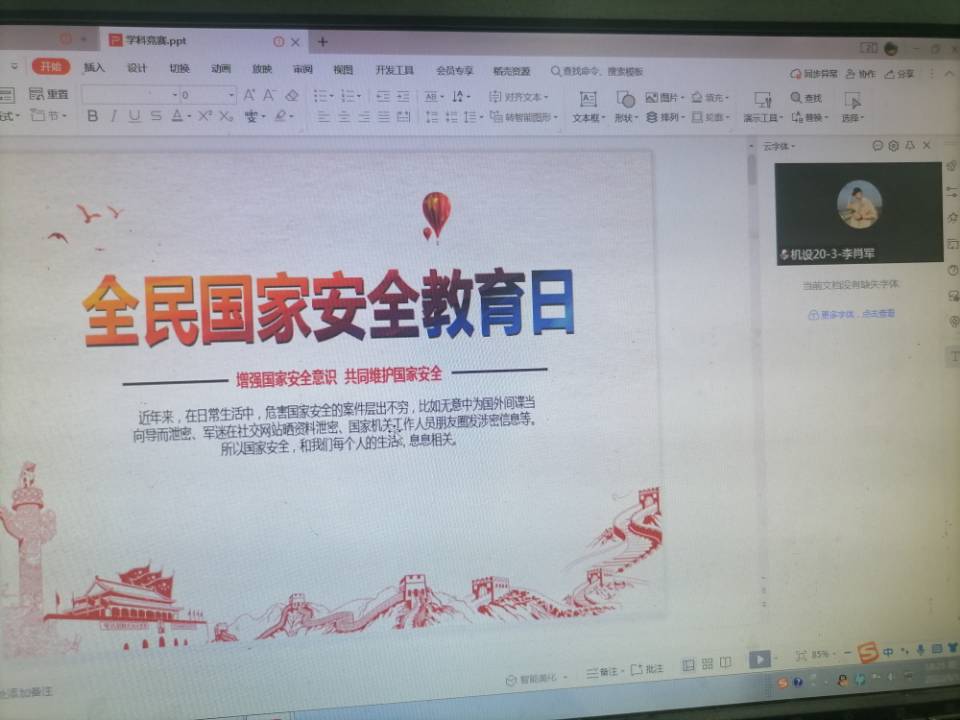Click the 分享 (Share) button
Screen dimensions: 960x720
coord(900,74)
